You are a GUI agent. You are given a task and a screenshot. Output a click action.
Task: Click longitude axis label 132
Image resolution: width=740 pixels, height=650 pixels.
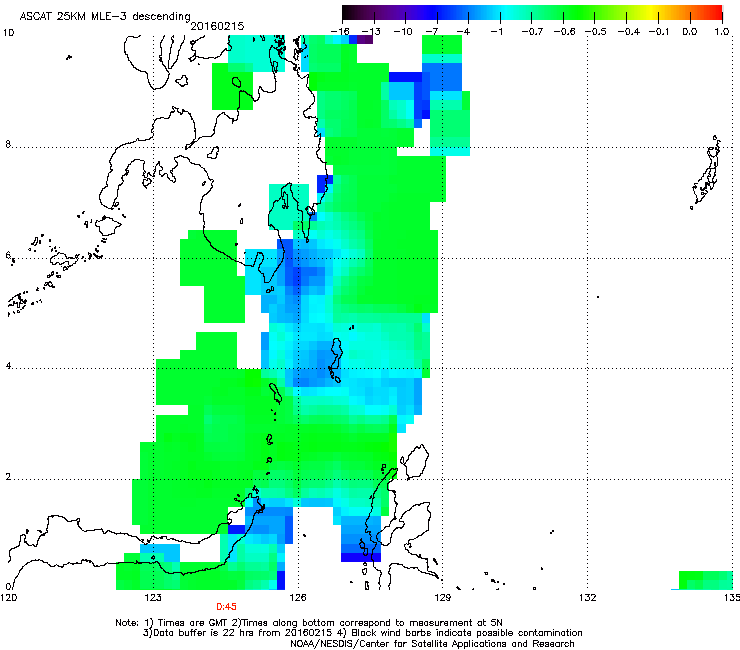point(588,598)
